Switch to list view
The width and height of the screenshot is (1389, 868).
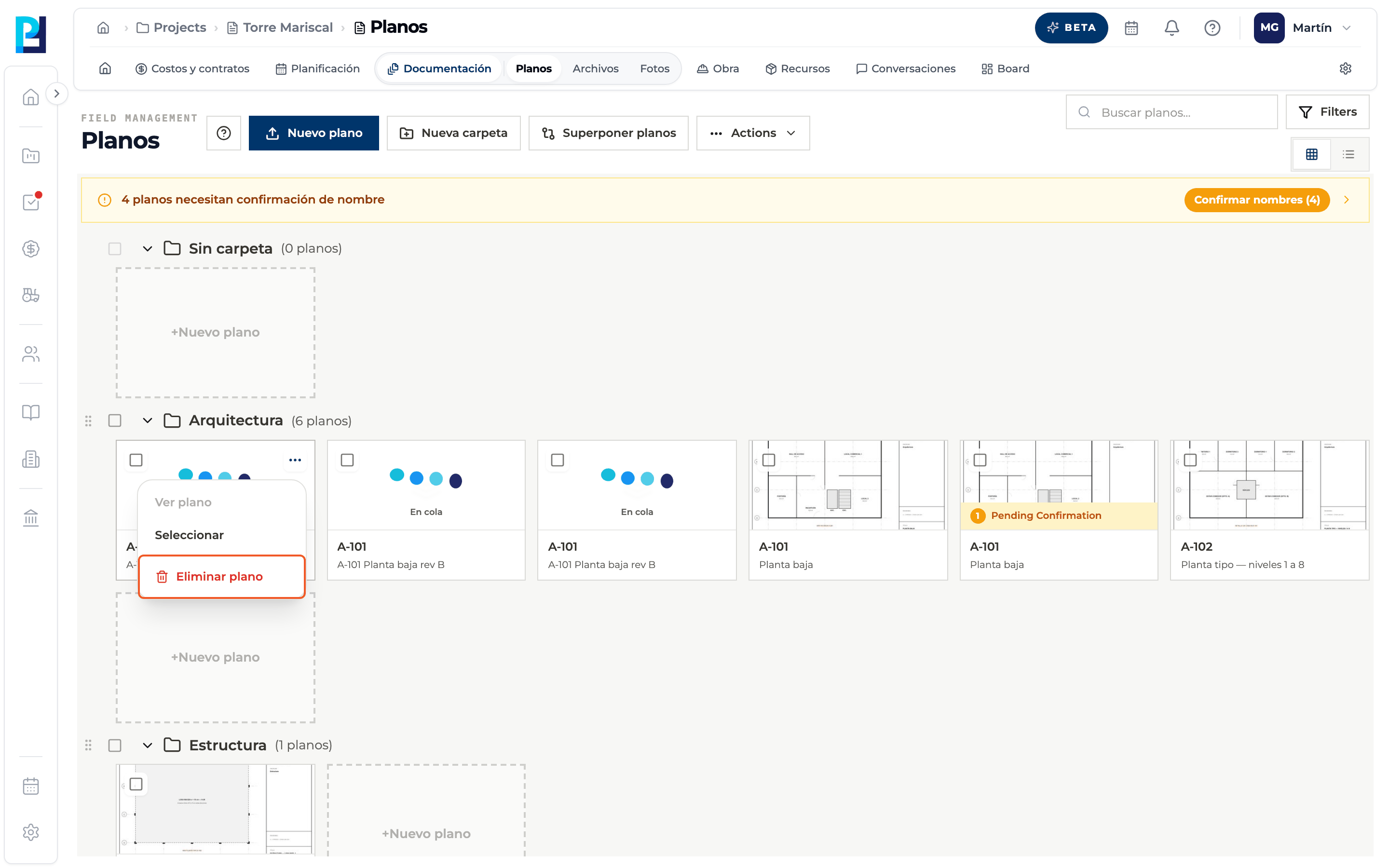(1348, 154)
